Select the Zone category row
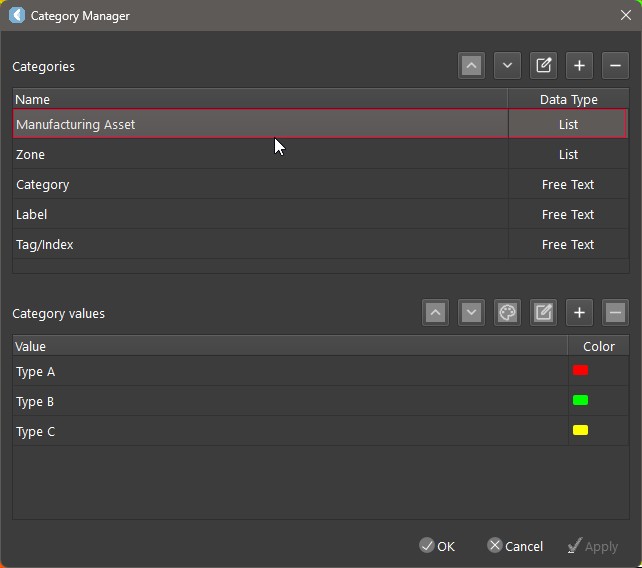642x568 pixels. pyautogui.click(x=260, y=155)
